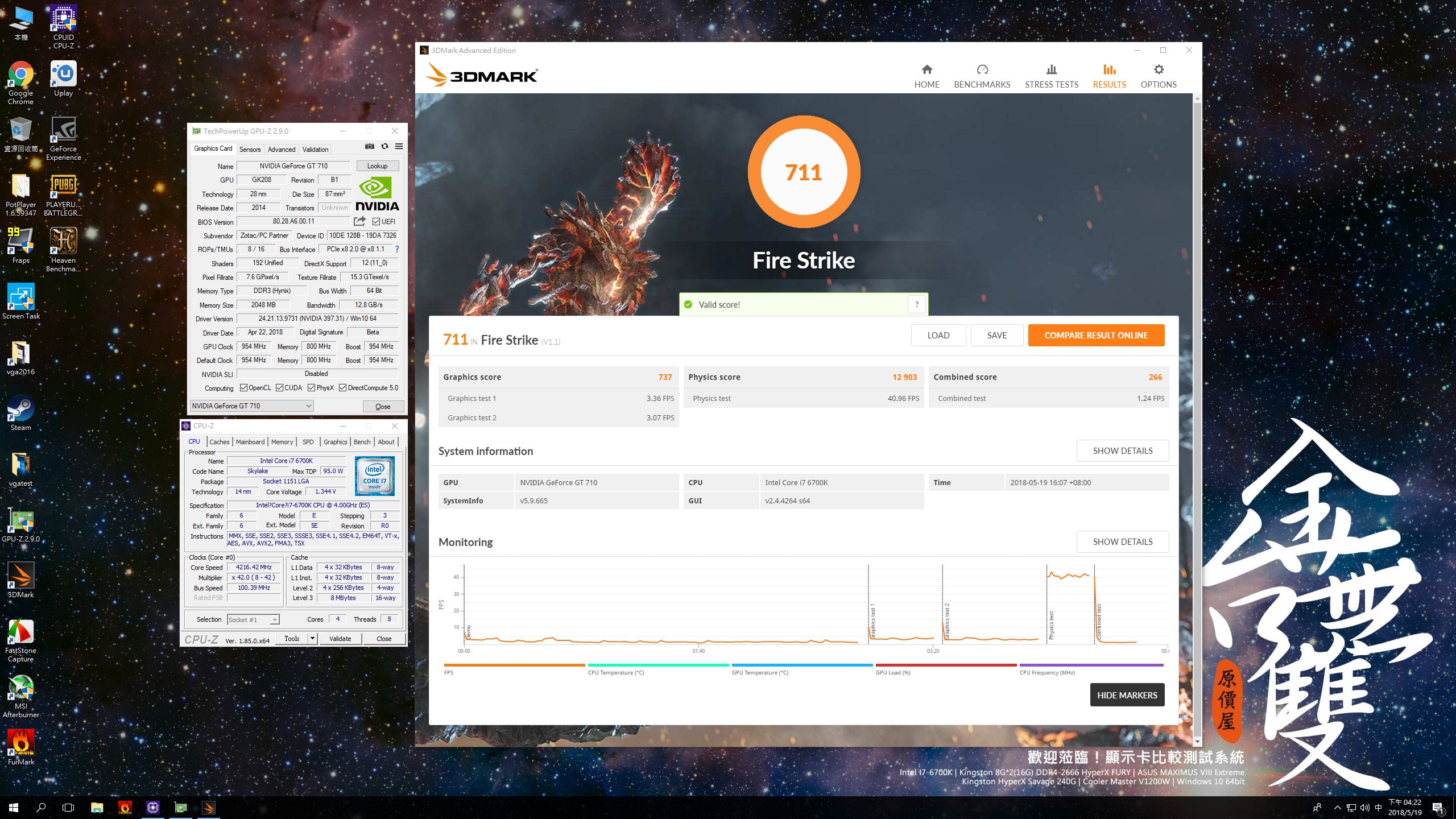Click GPU-Z Lookup button
This screenshot has width=1456, height=819.
377,166
